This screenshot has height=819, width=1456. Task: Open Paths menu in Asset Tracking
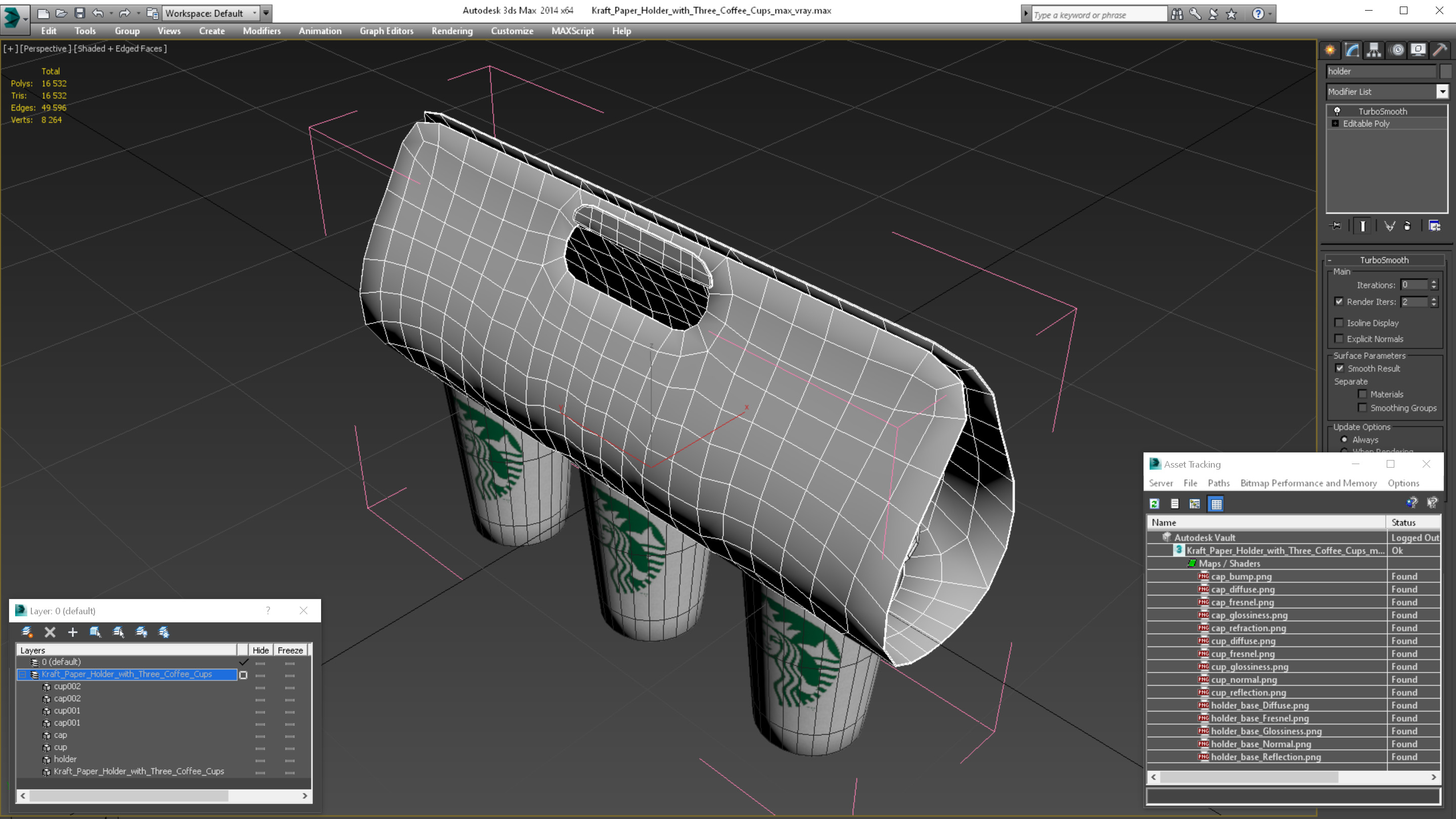pos(1218,483)
